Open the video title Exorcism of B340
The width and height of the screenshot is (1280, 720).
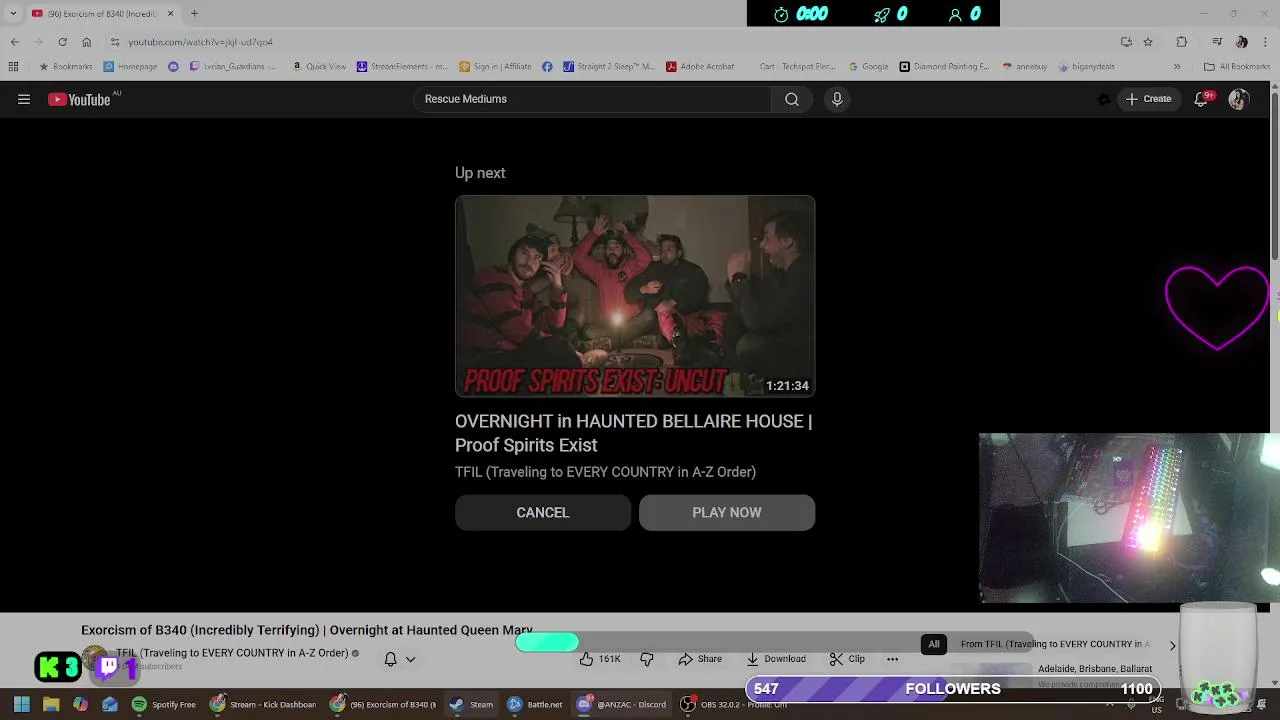point(306,631)
